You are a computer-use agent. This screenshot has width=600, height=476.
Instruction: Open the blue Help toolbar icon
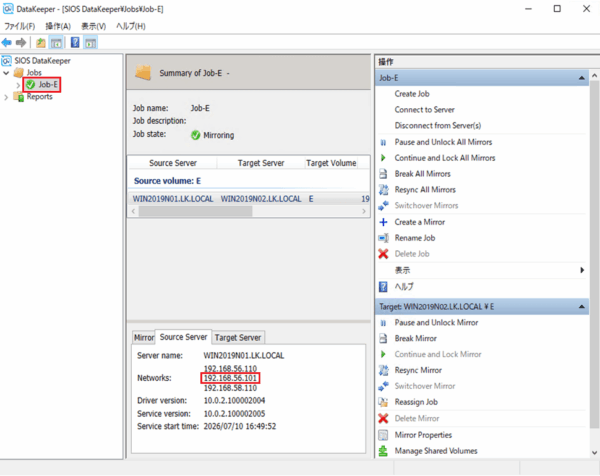(x=75, y=42)
